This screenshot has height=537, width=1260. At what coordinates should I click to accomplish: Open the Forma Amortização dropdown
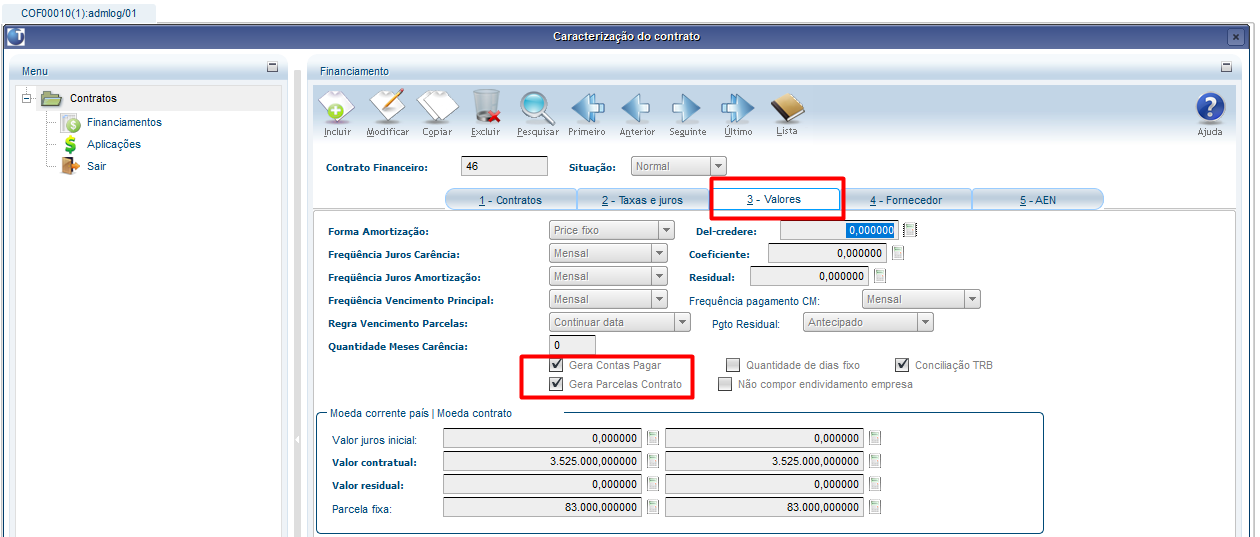coord(665,230)
